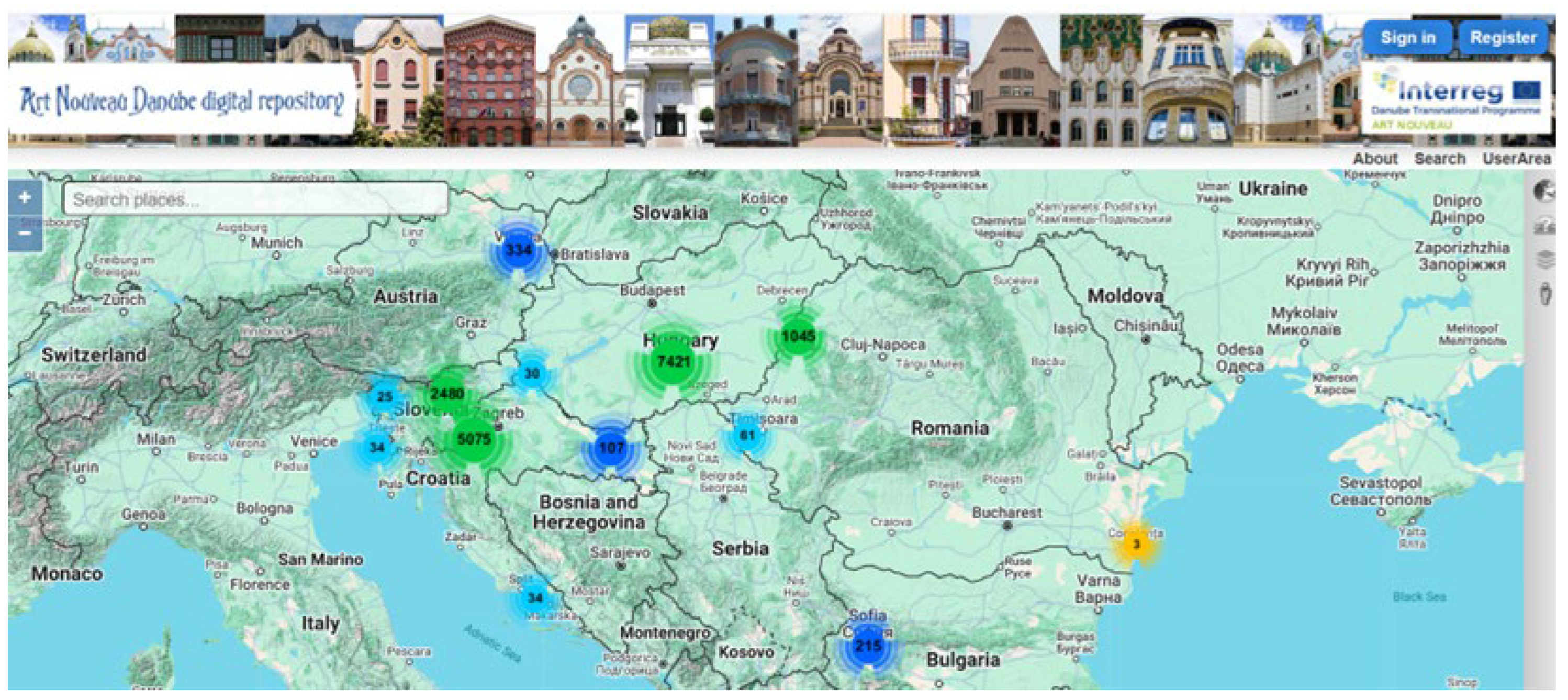Click the Serbia country label
This screenshot has height=700, width=1568.
click(x=740, y=549)
